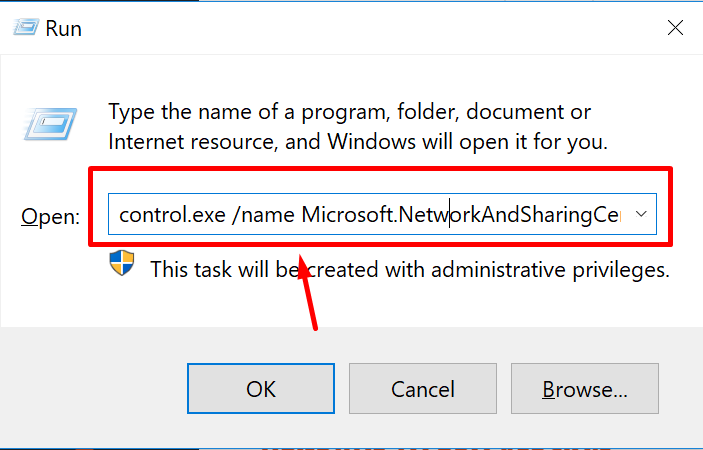This screenshot has height=450, width=703.
Task: Click the empty gray area left of OK
Action: pos(94,388)
